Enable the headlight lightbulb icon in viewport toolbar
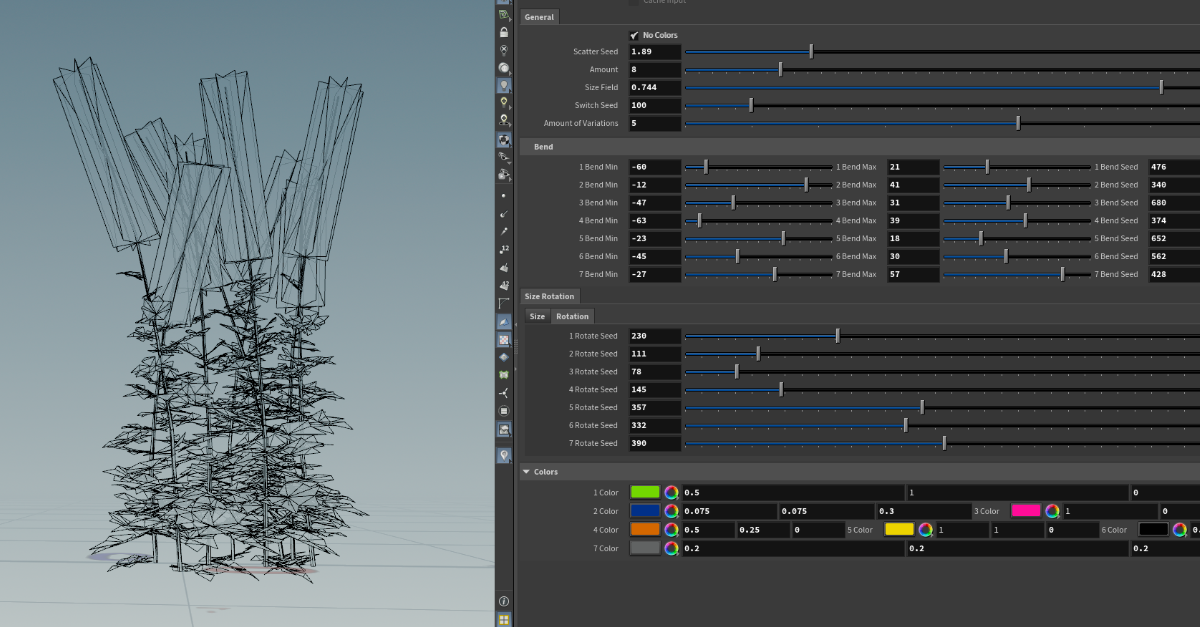The height and width of the screenshot is (627, 1200). pos(503,84)
